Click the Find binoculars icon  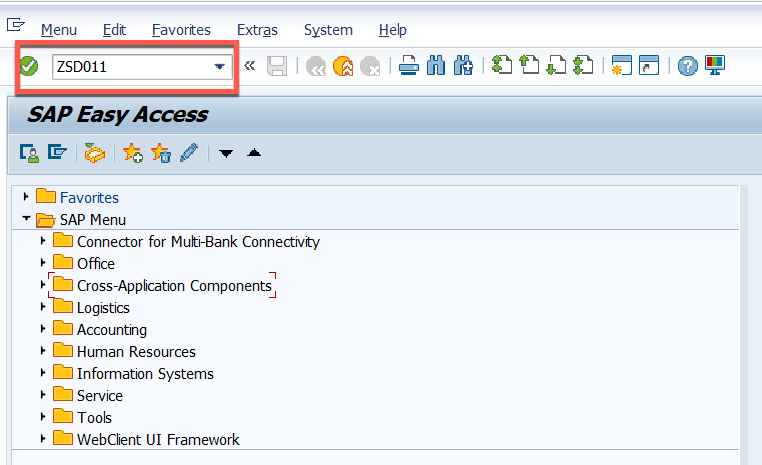pos(436,67)
